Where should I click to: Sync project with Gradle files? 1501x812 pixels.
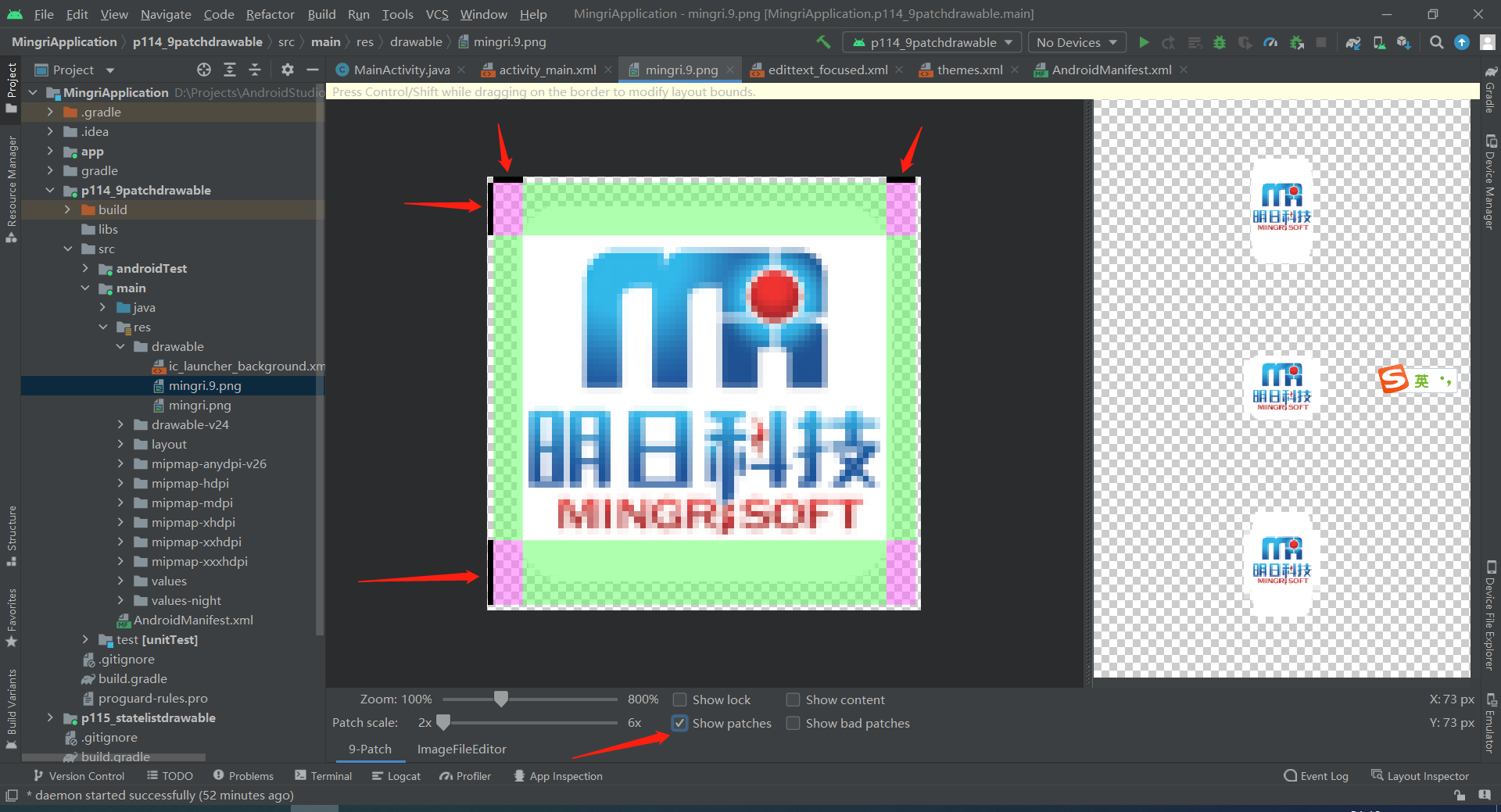pyautogui.click(x=1353, y=42)
